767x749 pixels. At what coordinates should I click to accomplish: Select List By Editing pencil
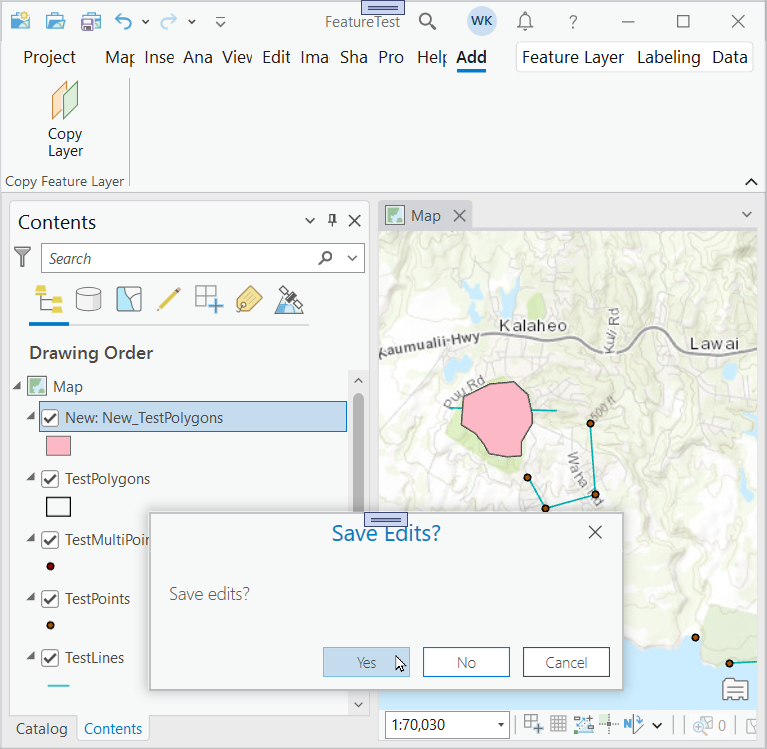tap(169, 299)
